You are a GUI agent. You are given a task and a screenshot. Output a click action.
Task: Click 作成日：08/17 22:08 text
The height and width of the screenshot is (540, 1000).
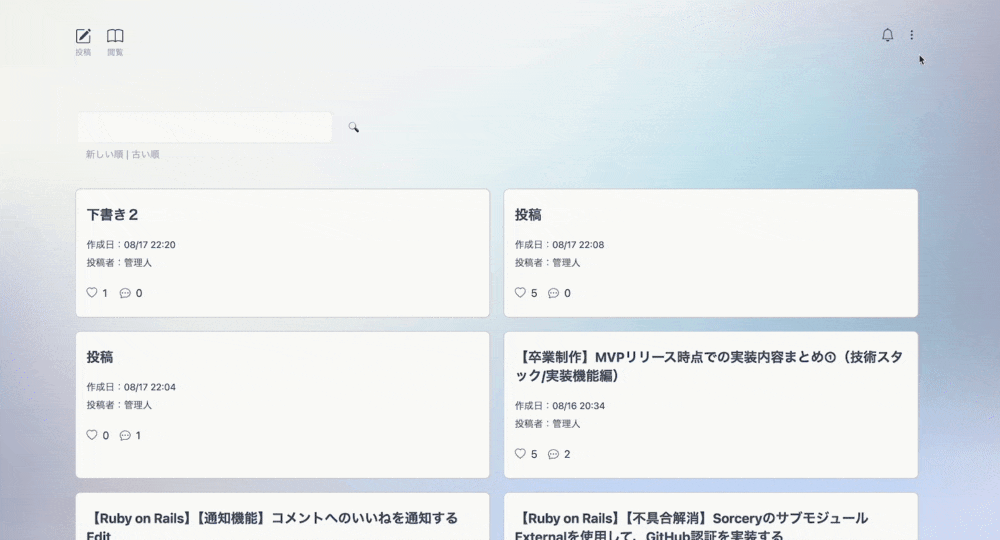(559, 245)
